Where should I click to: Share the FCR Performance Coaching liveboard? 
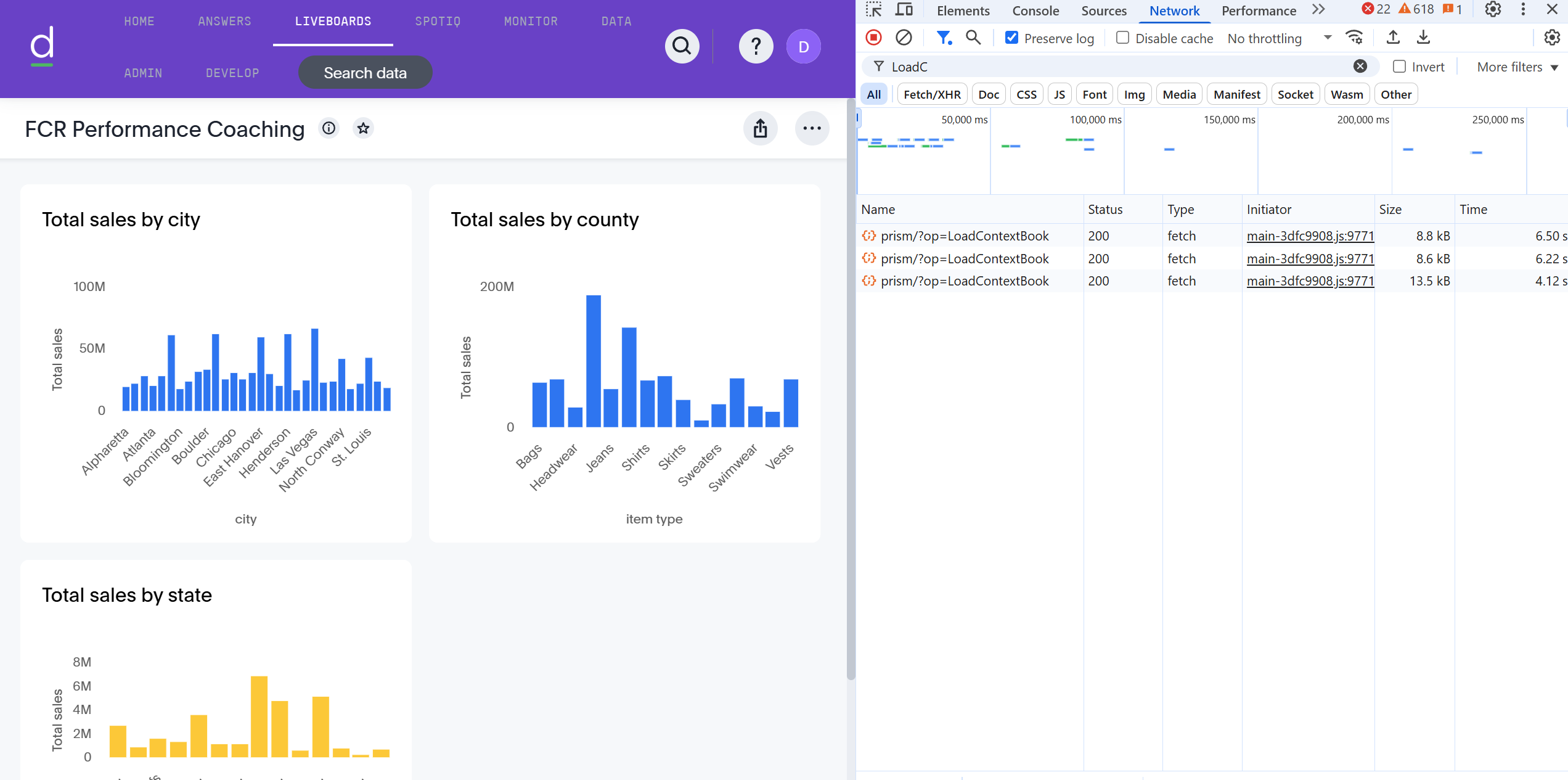click(x=761, y=128)
